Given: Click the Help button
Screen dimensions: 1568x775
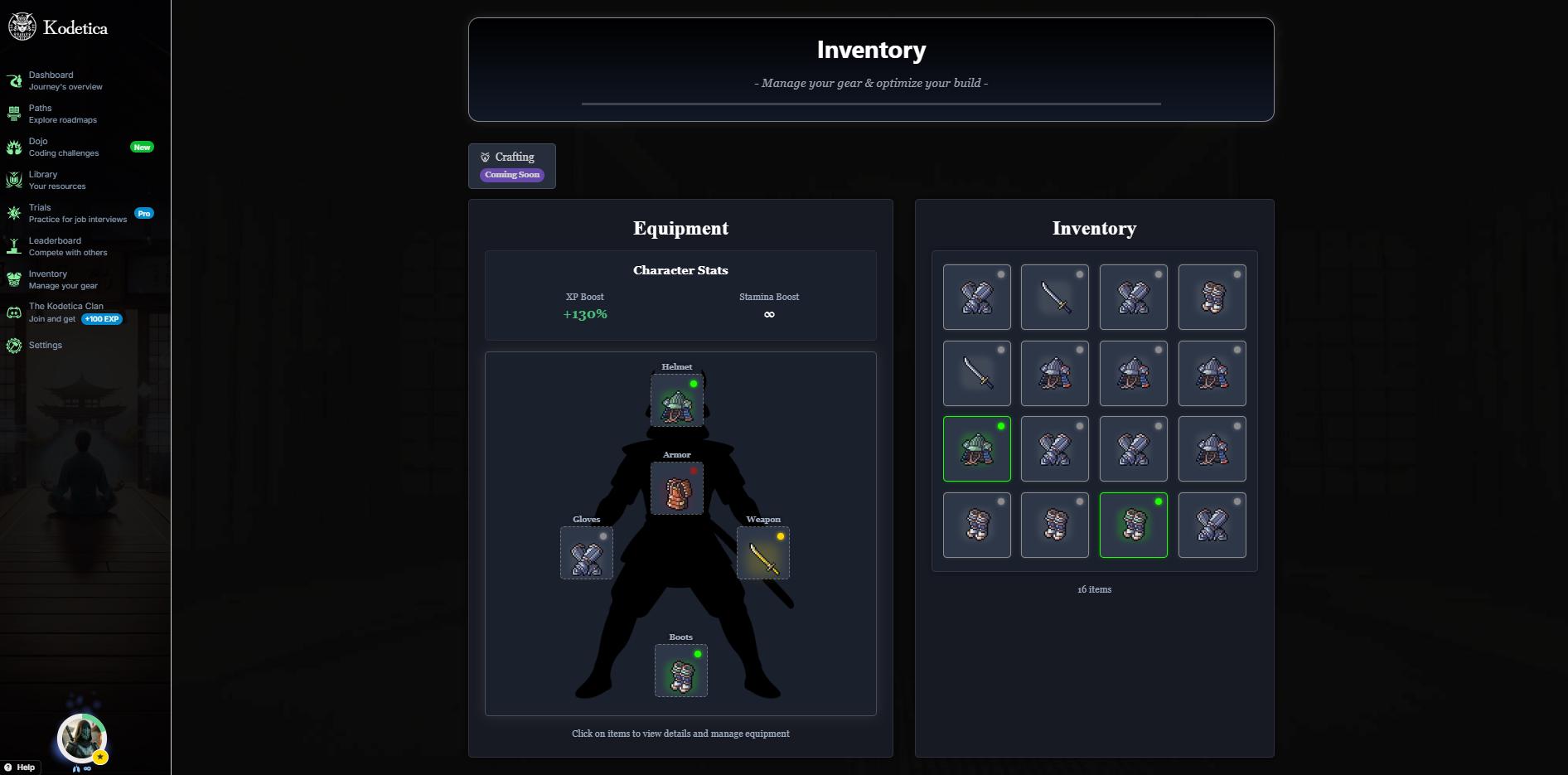Looking at the screenshot, I should coord(20,768).
